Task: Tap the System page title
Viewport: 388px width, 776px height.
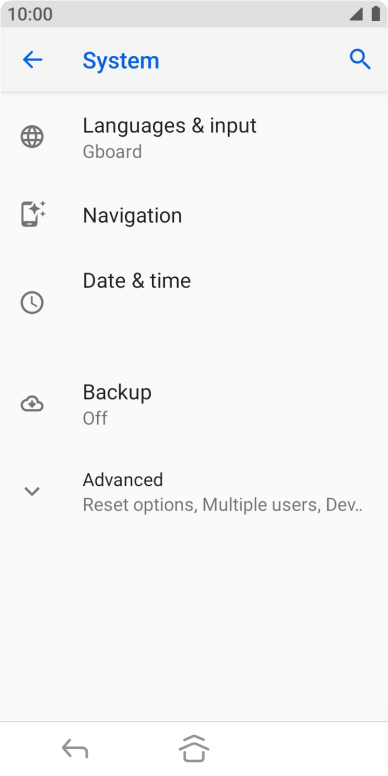Action: point(121,60)
